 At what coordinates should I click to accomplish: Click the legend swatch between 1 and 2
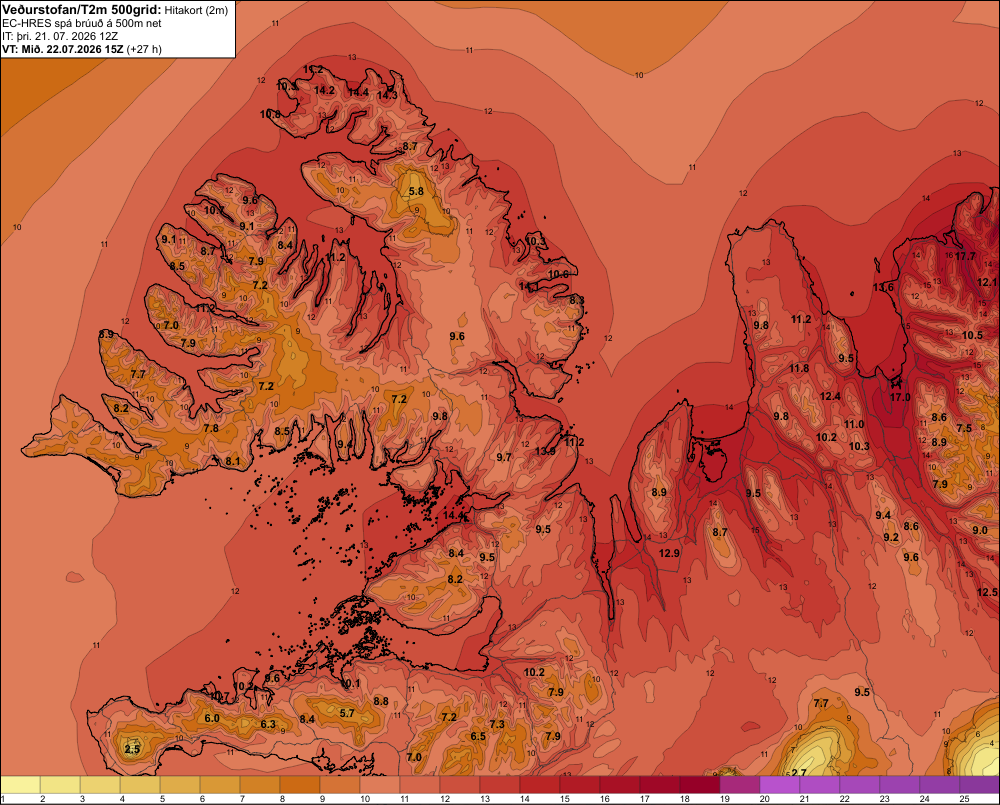pyautogui.click(x=21, y=784)
